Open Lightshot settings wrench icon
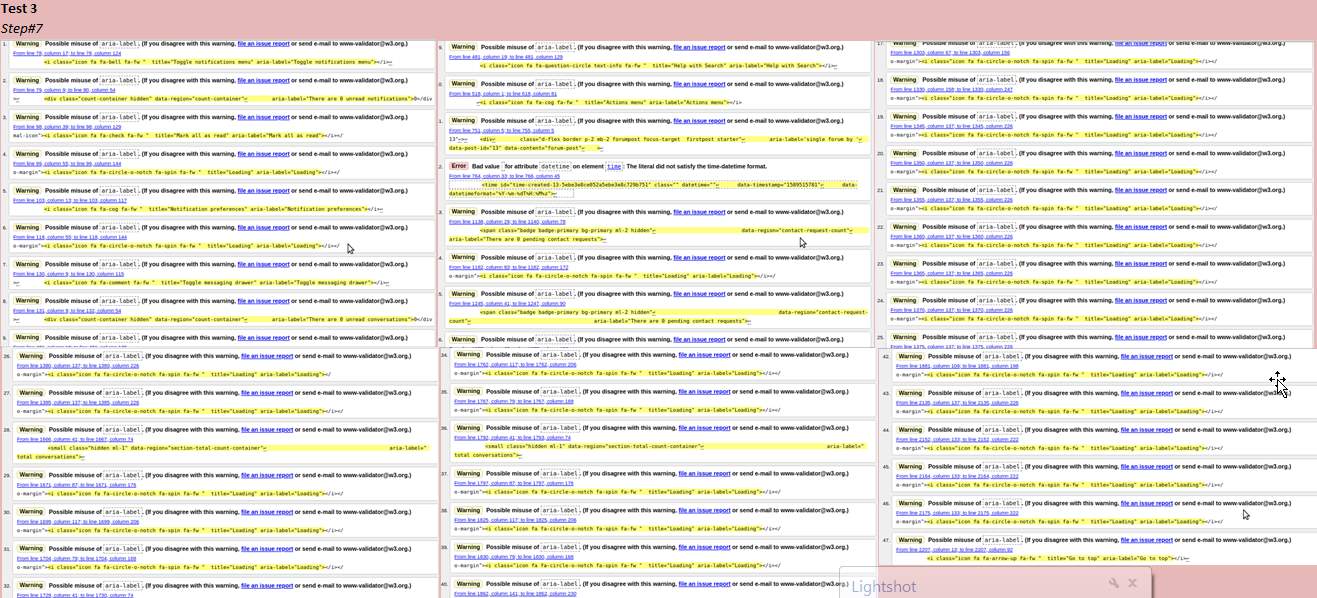 [1113, 583]
